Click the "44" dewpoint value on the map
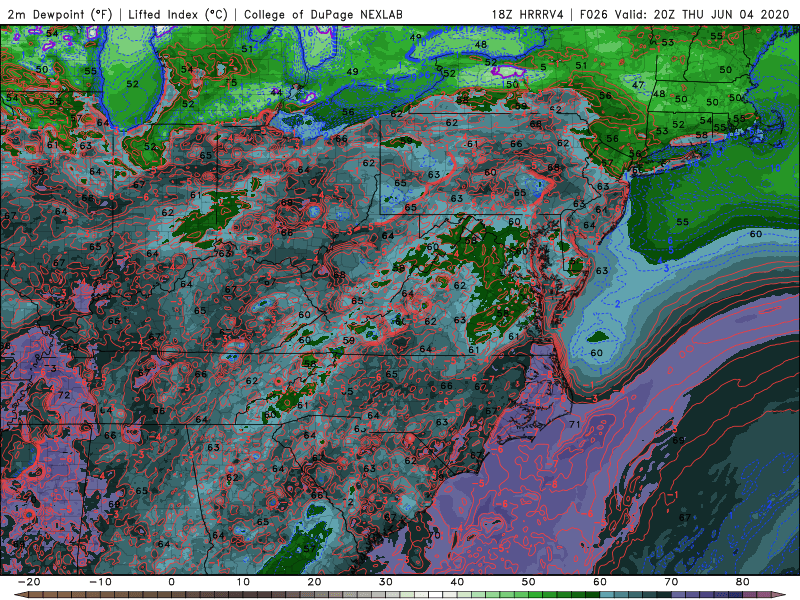Viewport: 800px width, 600px height. [276, 92]
